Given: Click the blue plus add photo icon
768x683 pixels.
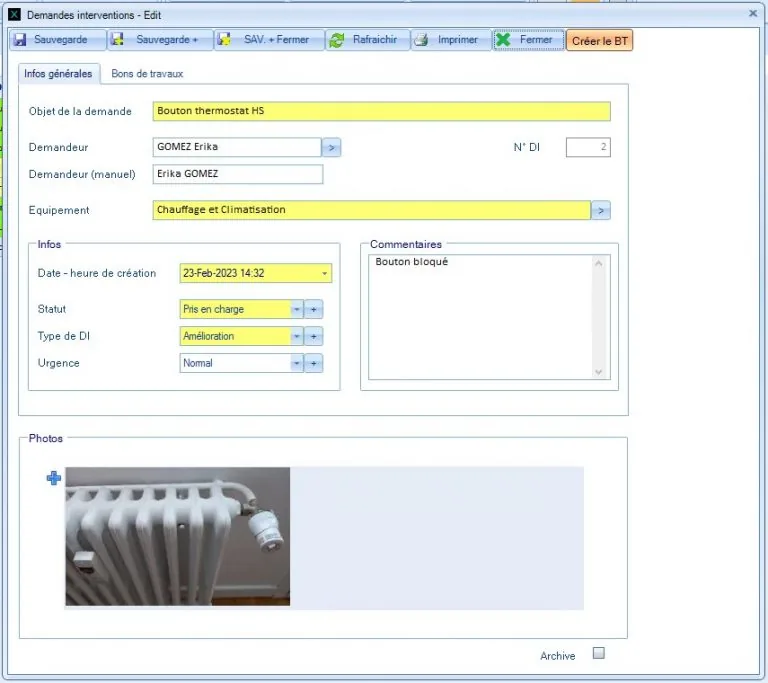Looking at the screenshot, I should (x=54, y=478).
